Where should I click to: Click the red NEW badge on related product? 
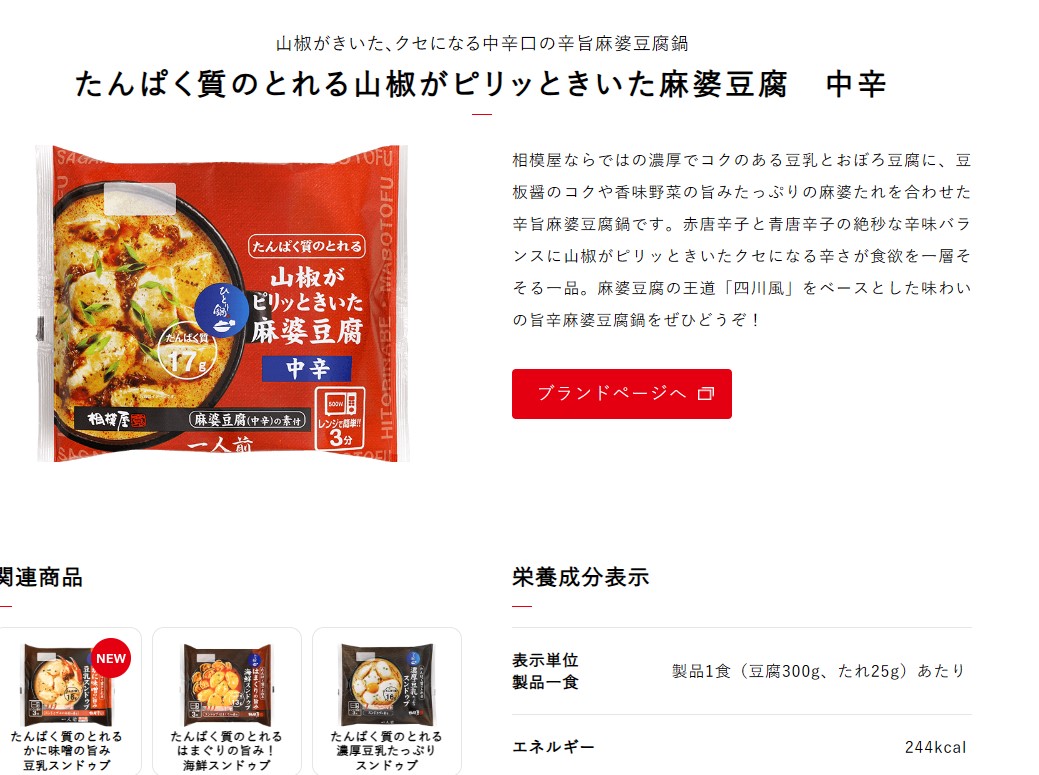click(x=111, y=658)
